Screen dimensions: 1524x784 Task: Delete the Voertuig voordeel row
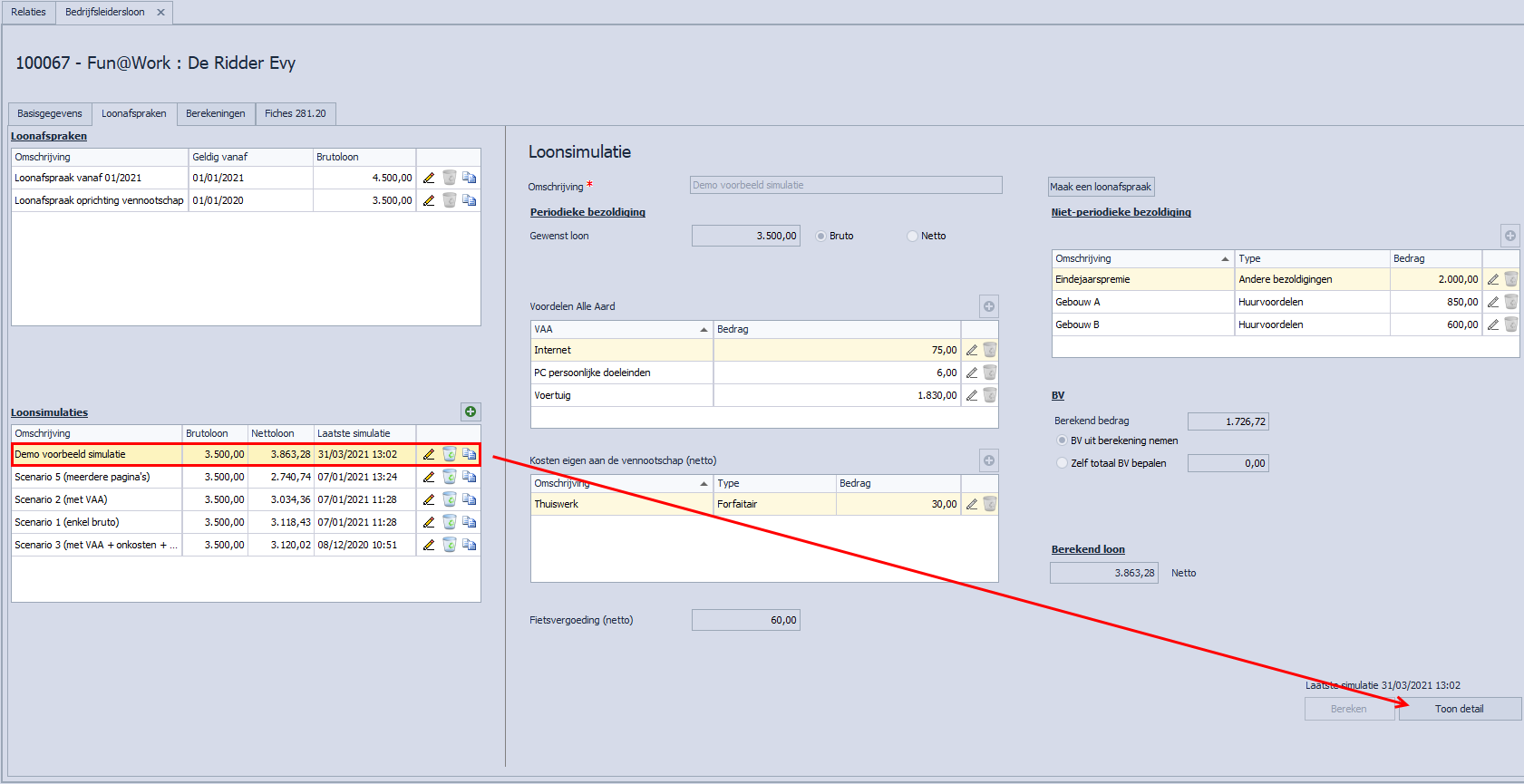990,395
